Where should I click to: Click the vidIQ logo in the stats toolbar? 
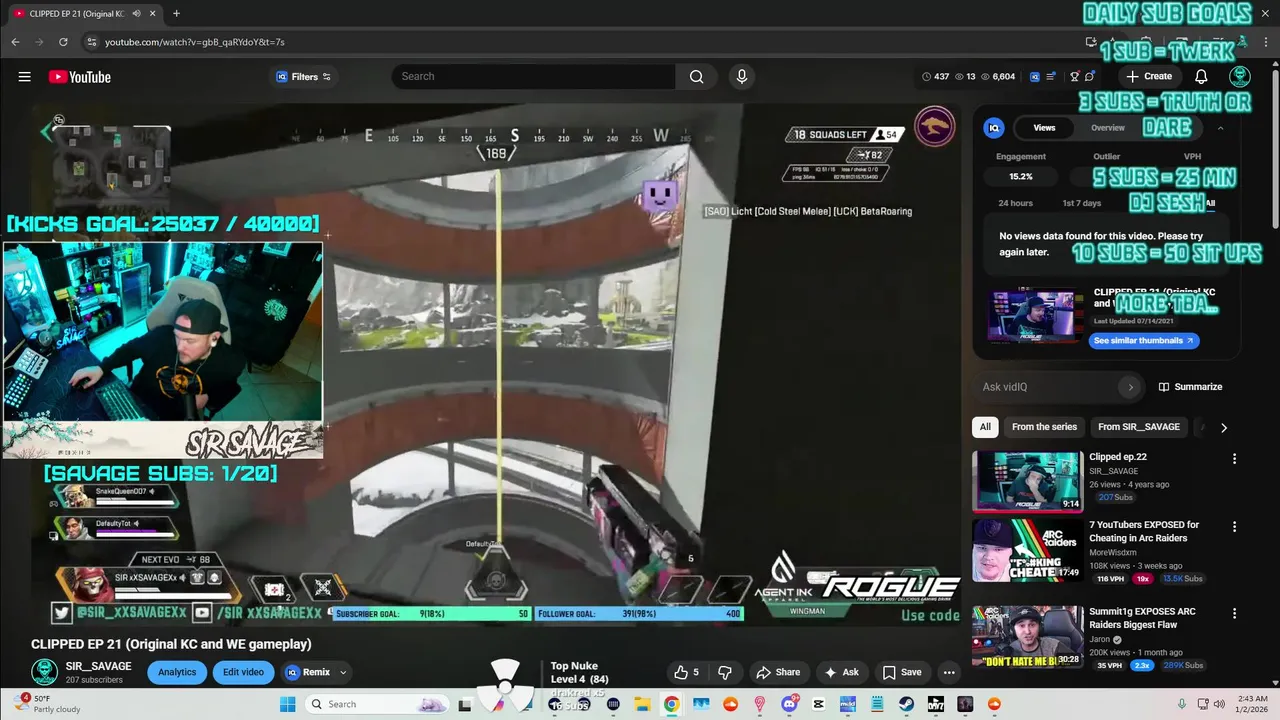(x=1035, y=77)
